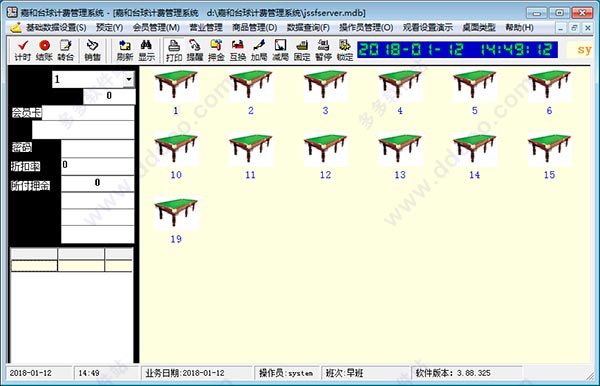Screen dimensions: 600x386
Task: Click the 加局 add game icon
Action: 259,50
